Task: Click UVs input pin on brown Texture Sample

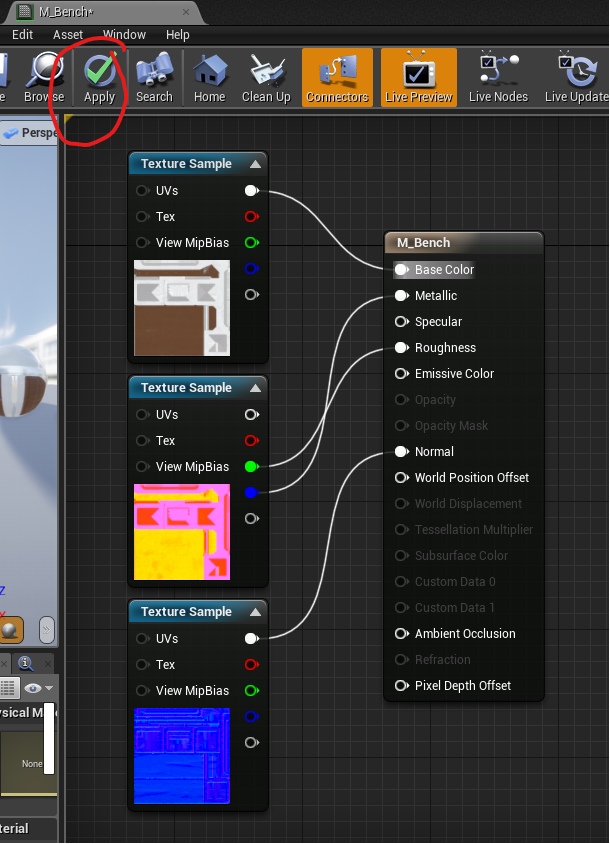Action: point(142,191)
